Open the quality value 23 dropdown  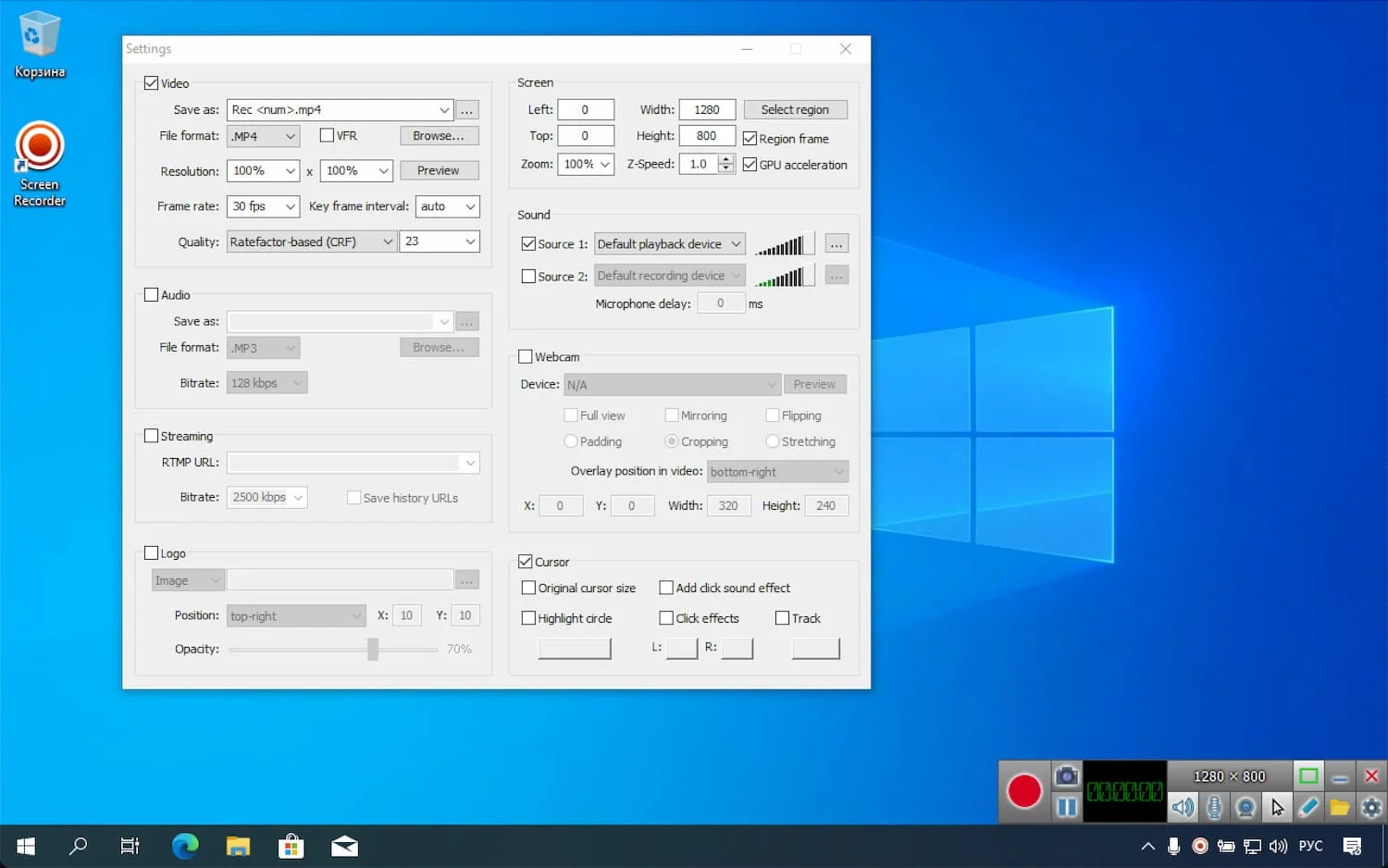coord(440,242)
